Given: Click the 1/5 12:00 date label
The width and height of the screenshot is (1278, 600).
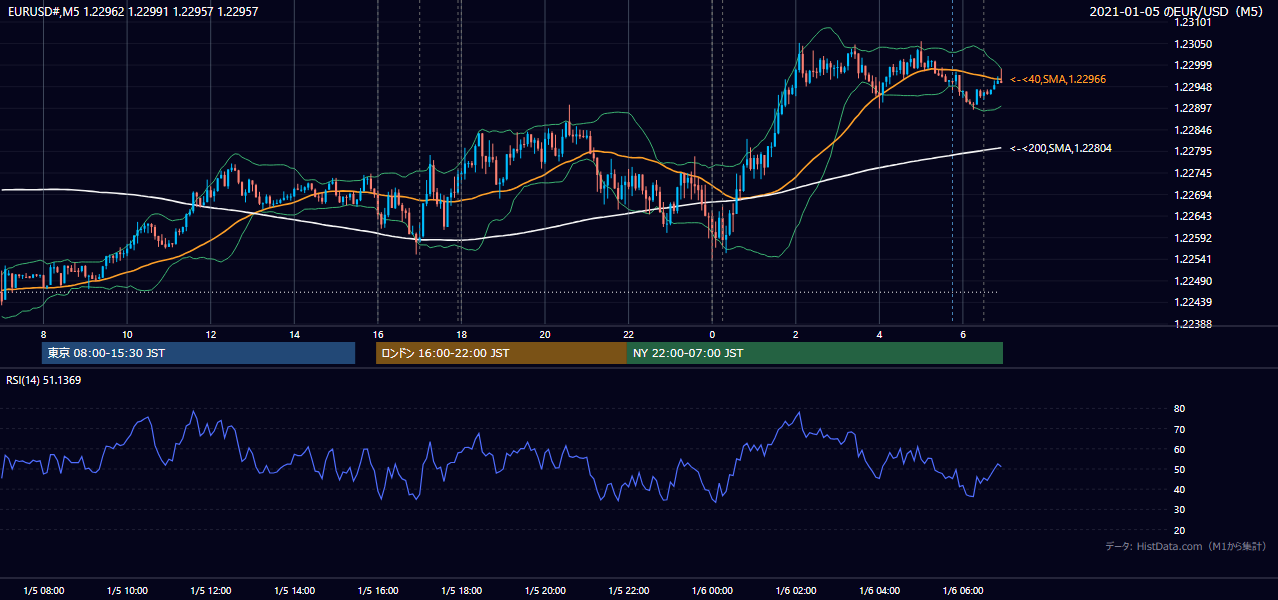Looking at the screenshot, I should (x=210, y=591).
